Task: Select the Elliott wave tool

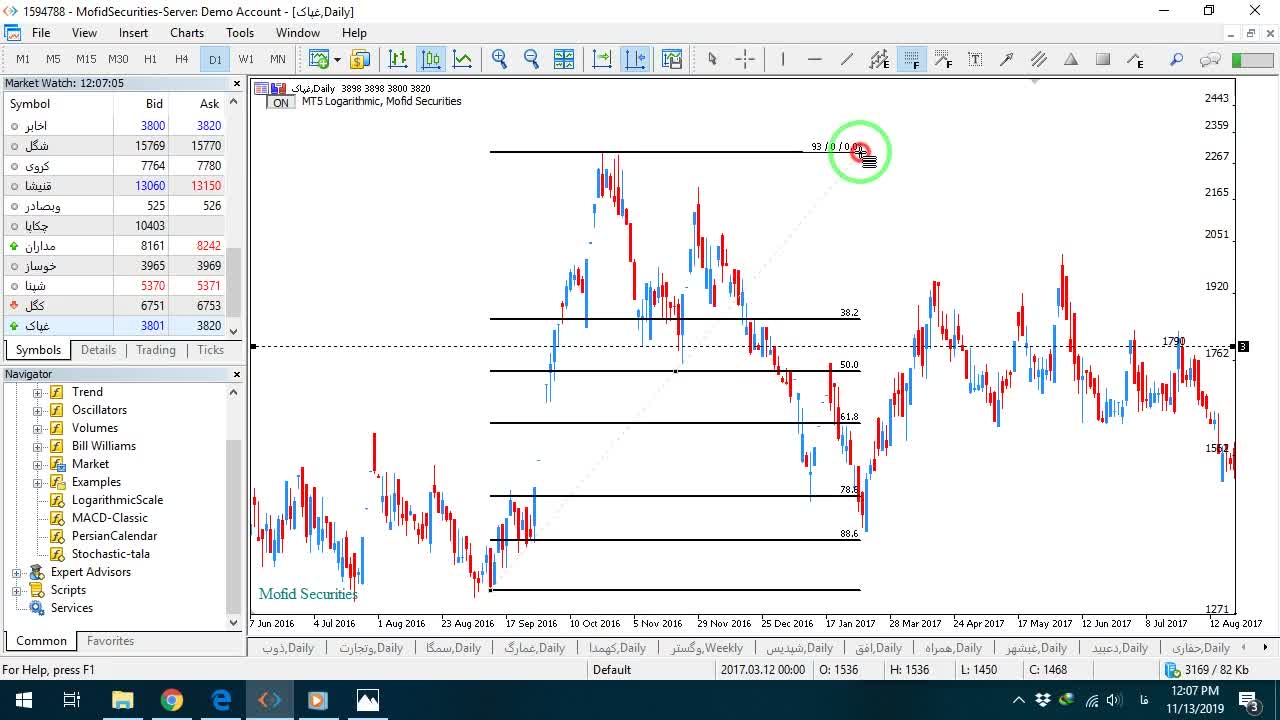Action: pos(1135,59)
